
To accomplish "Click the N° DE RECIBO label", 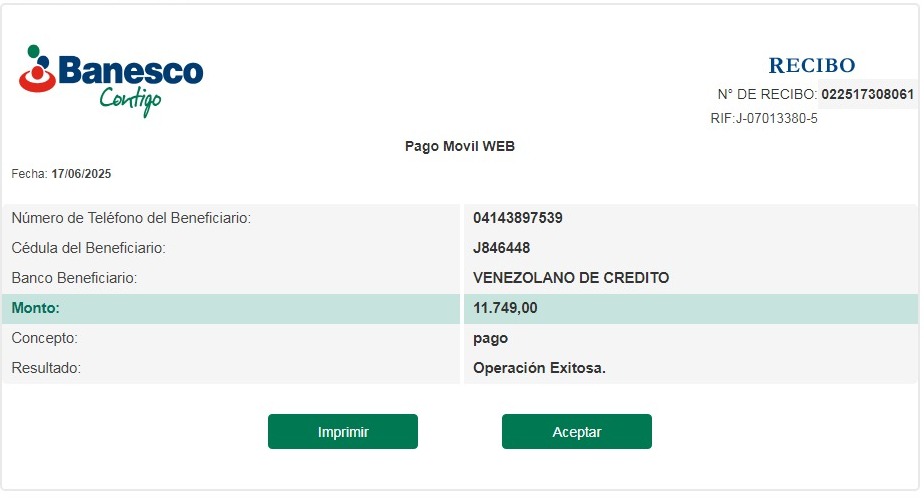I will click(x=767, y=94).
